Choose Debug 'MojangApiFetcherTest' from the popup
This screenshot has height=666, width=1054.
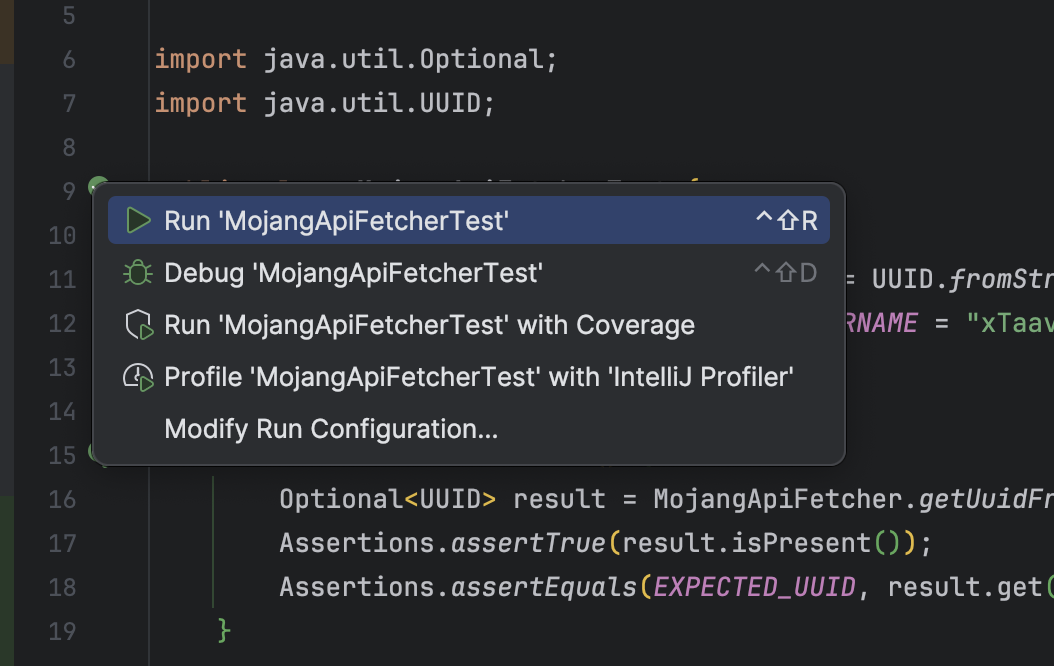(353, 273)
